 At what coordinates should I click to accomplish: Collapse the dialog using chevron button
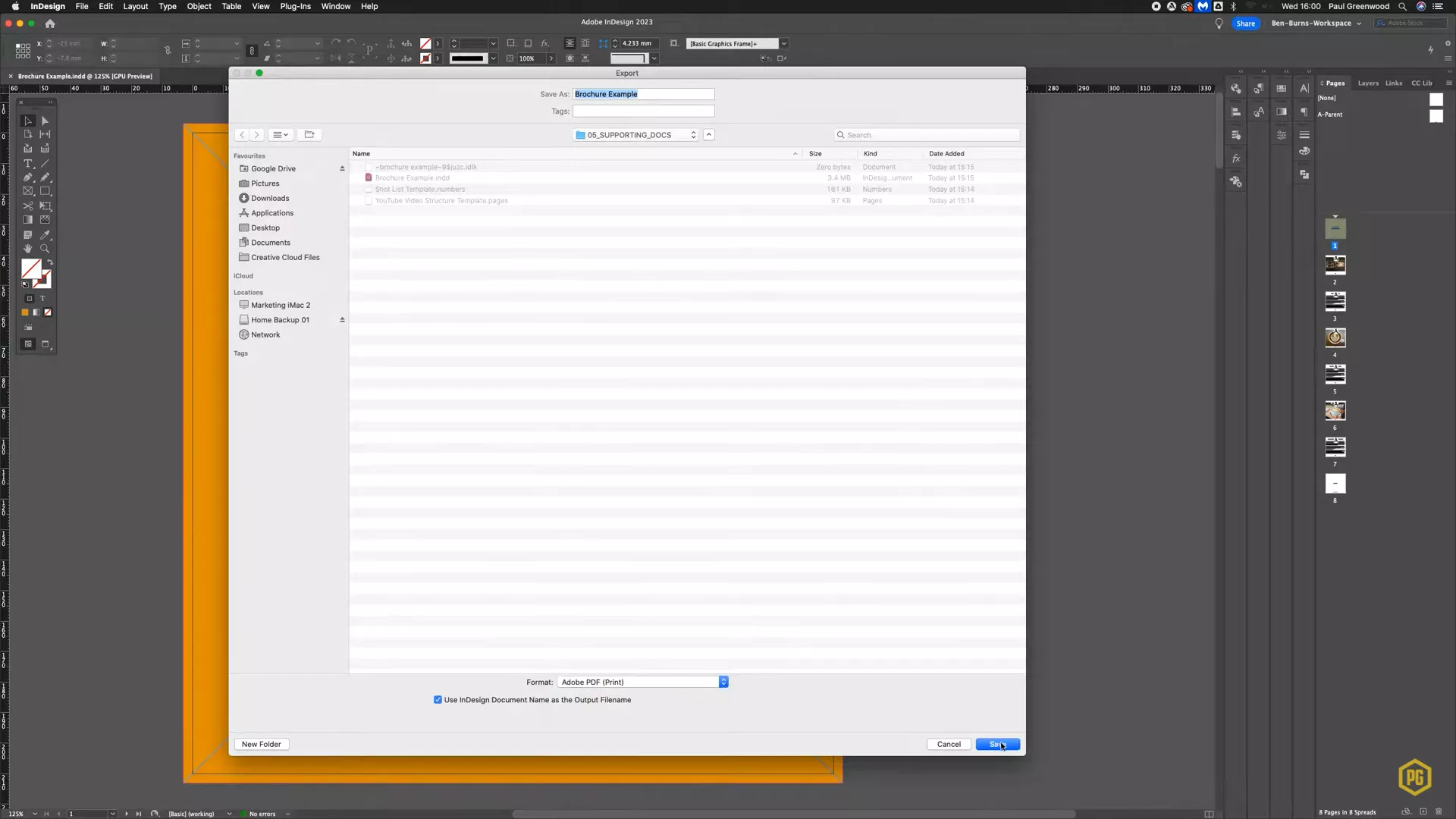click(708, 135)
